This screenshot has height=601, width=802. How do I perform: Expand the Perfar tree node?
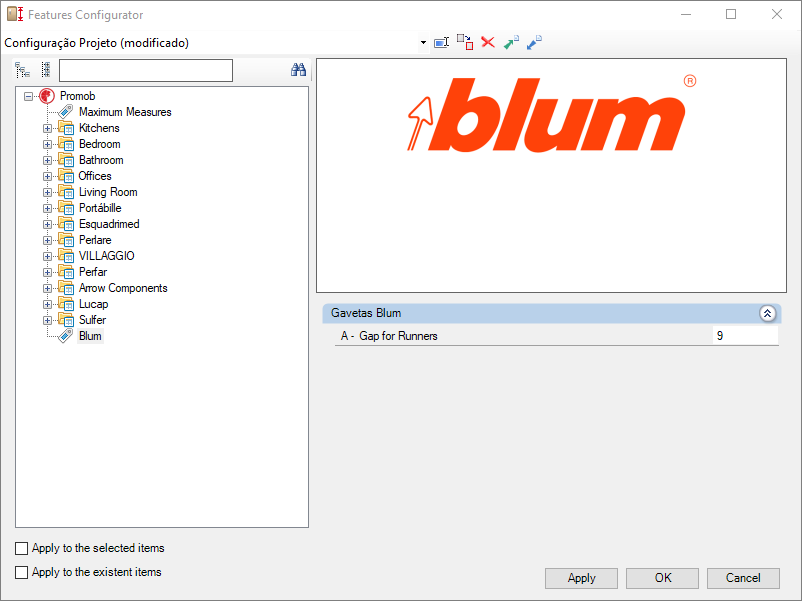(x=47, y=272)
